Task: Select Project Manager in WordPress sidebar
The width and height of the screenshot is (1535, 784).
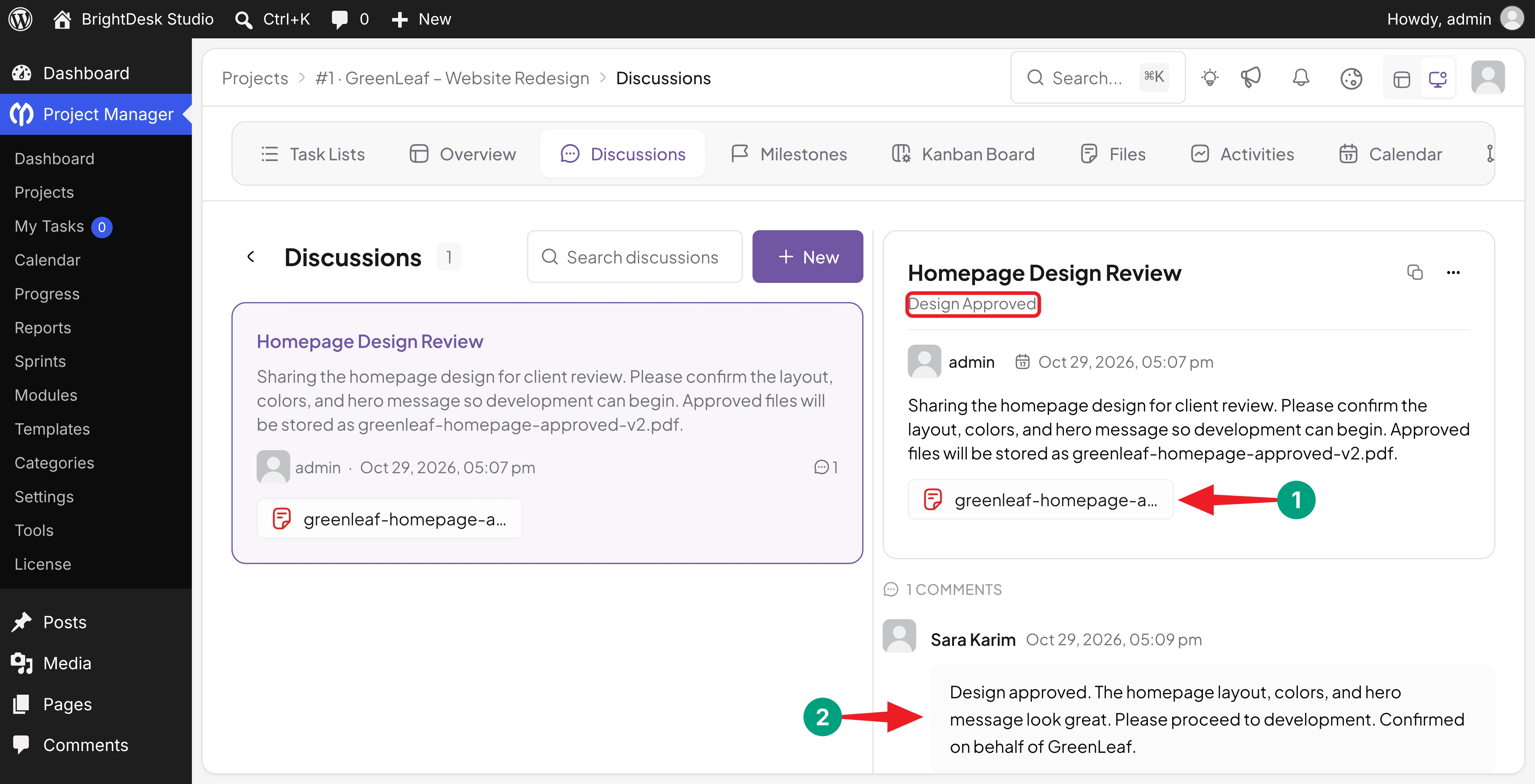Action: (x=96, y=114)
